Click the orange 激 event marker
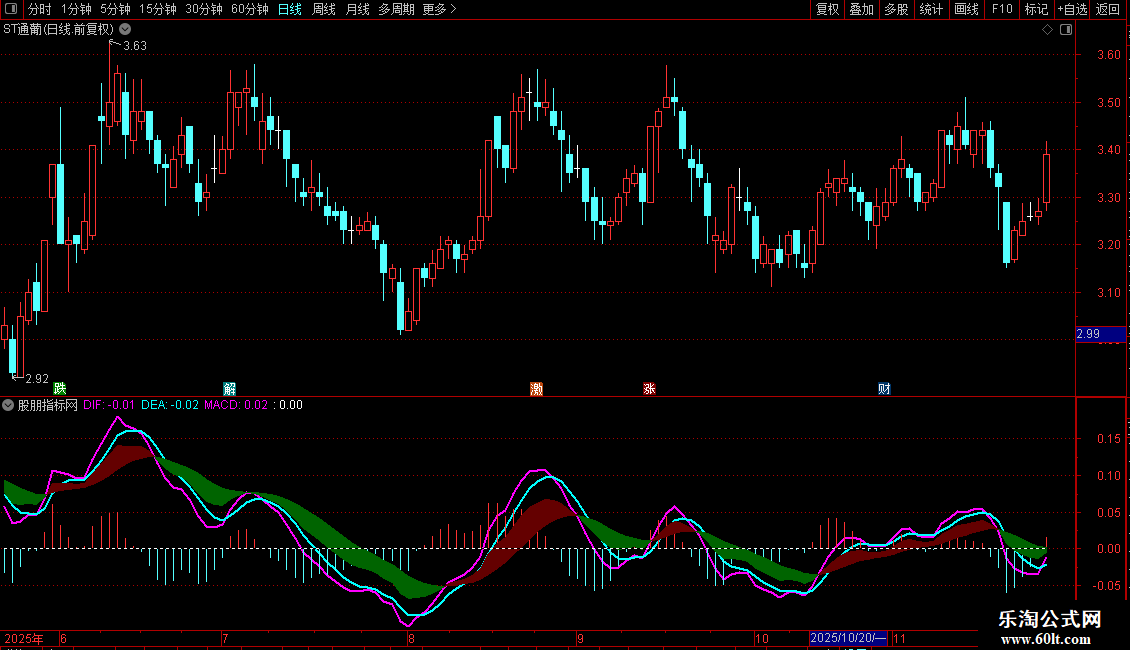The width and height of the screenshot is (1130, 650). (x=537, y=388)
